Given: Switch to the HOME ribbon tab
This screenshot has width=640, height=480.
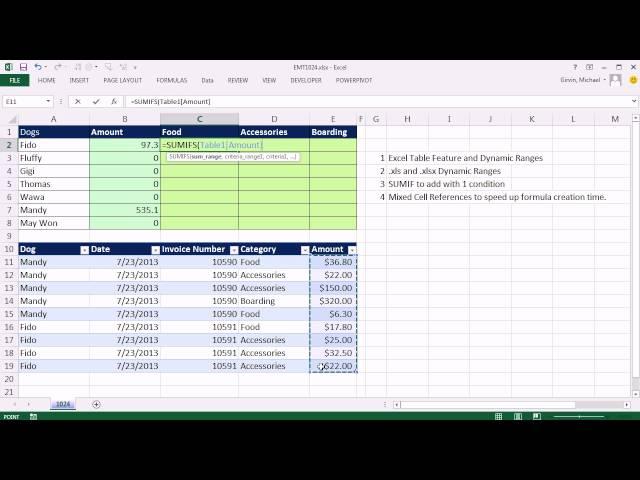Looking at the screenshot, I should click(47, 80).
